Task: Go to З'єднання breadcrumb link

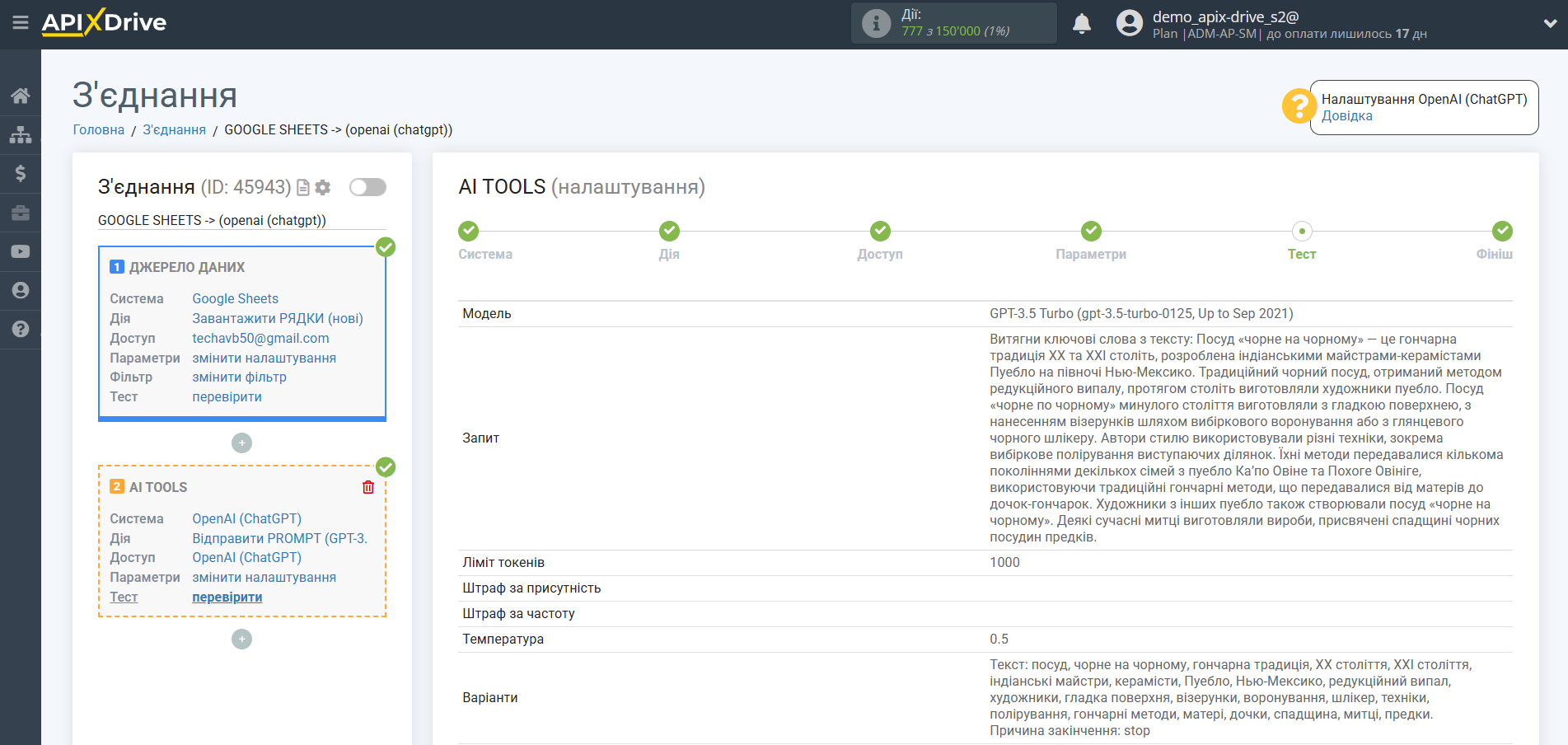Action: coord(175,130)
